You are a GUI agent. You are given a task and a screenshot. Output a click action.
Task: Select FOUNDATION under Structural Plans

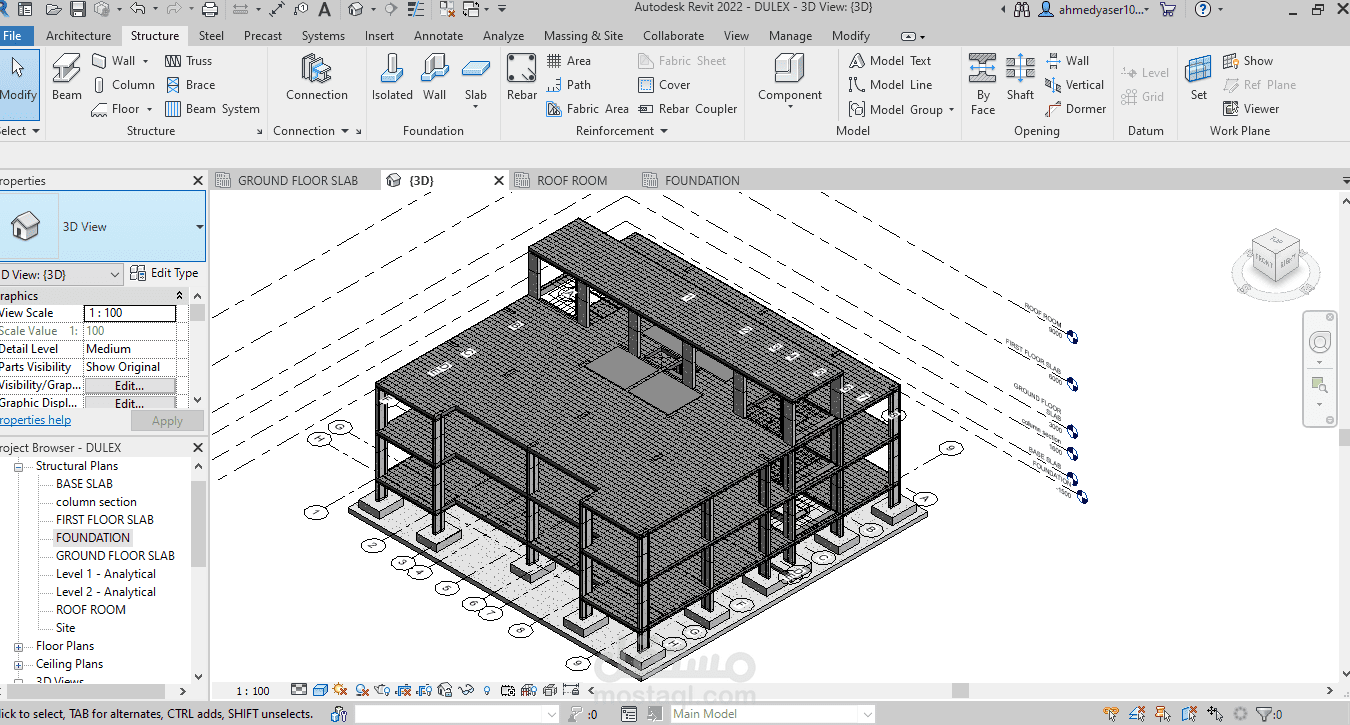(x=92, y=537)
